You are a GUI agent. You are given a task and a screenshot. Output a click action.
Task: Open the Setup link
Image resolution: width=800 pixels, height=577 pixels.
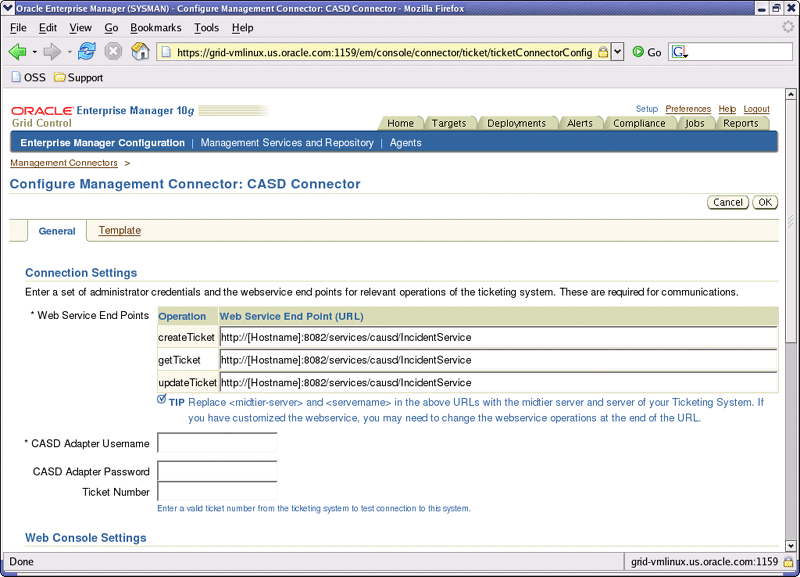pyautogui.click(x=646, y=109)
